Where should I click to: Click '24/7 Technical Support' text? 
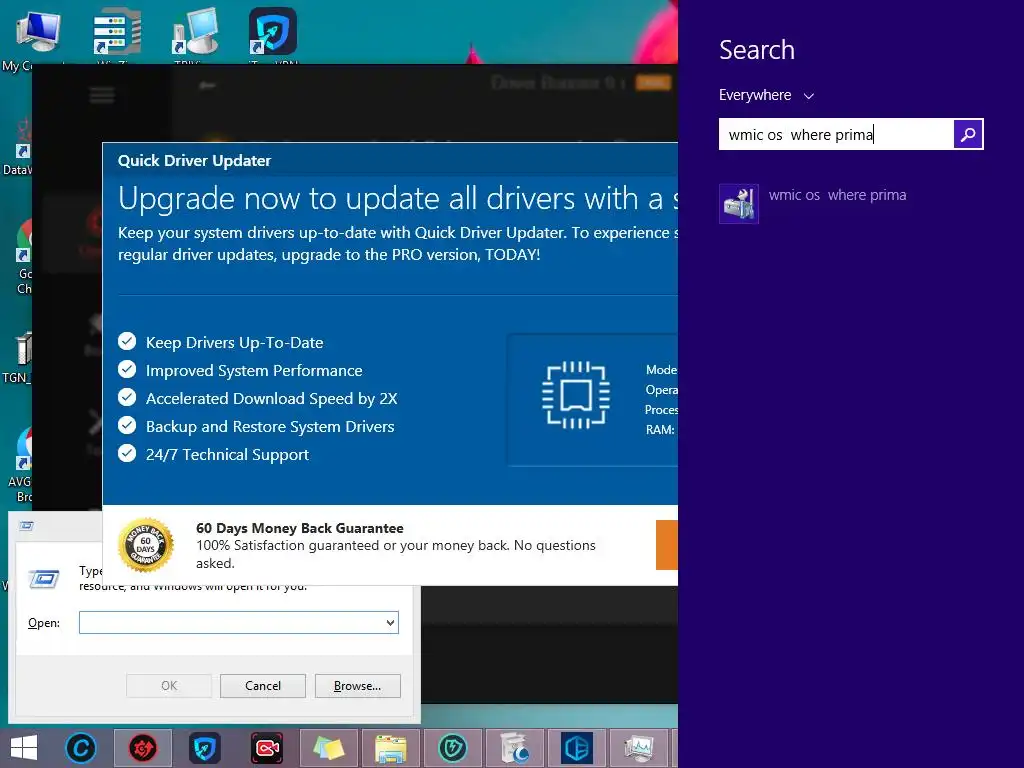click(227, 455)
